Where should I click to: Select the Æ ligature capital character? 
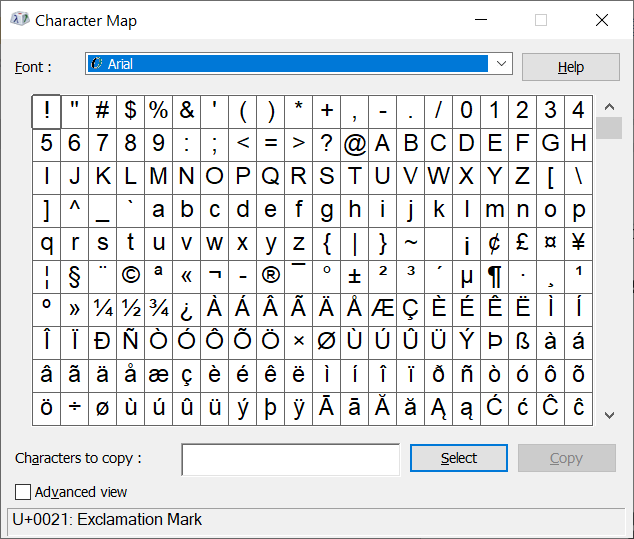pos(383,310)
